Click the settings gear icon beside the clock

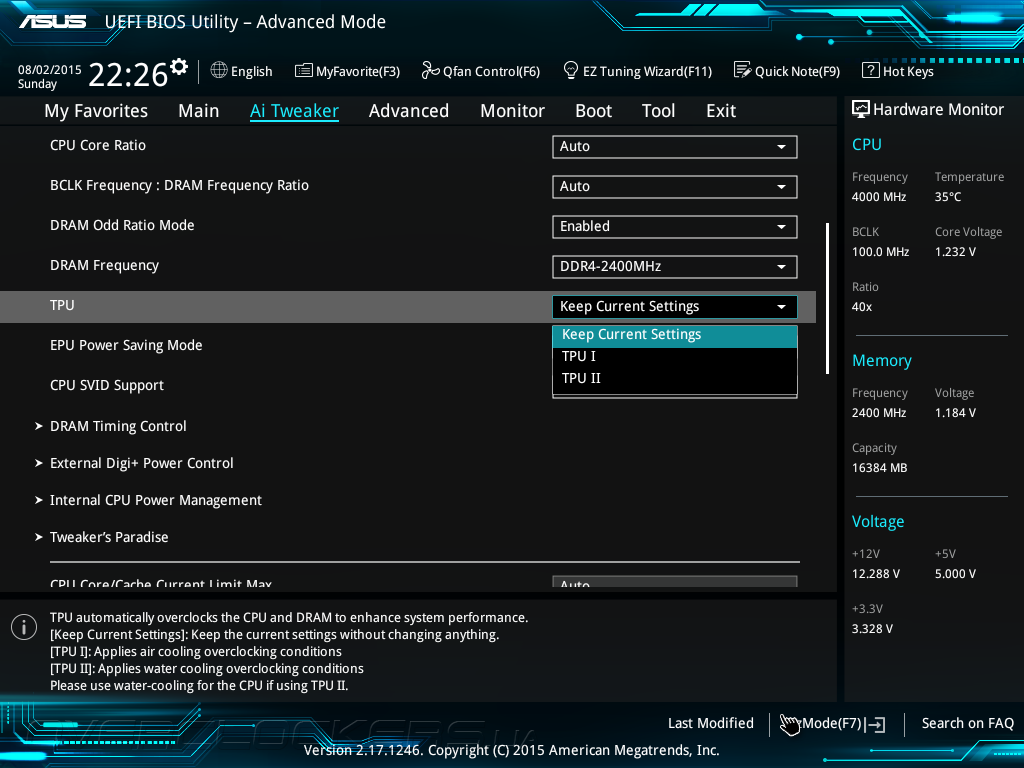pos(179,67)
